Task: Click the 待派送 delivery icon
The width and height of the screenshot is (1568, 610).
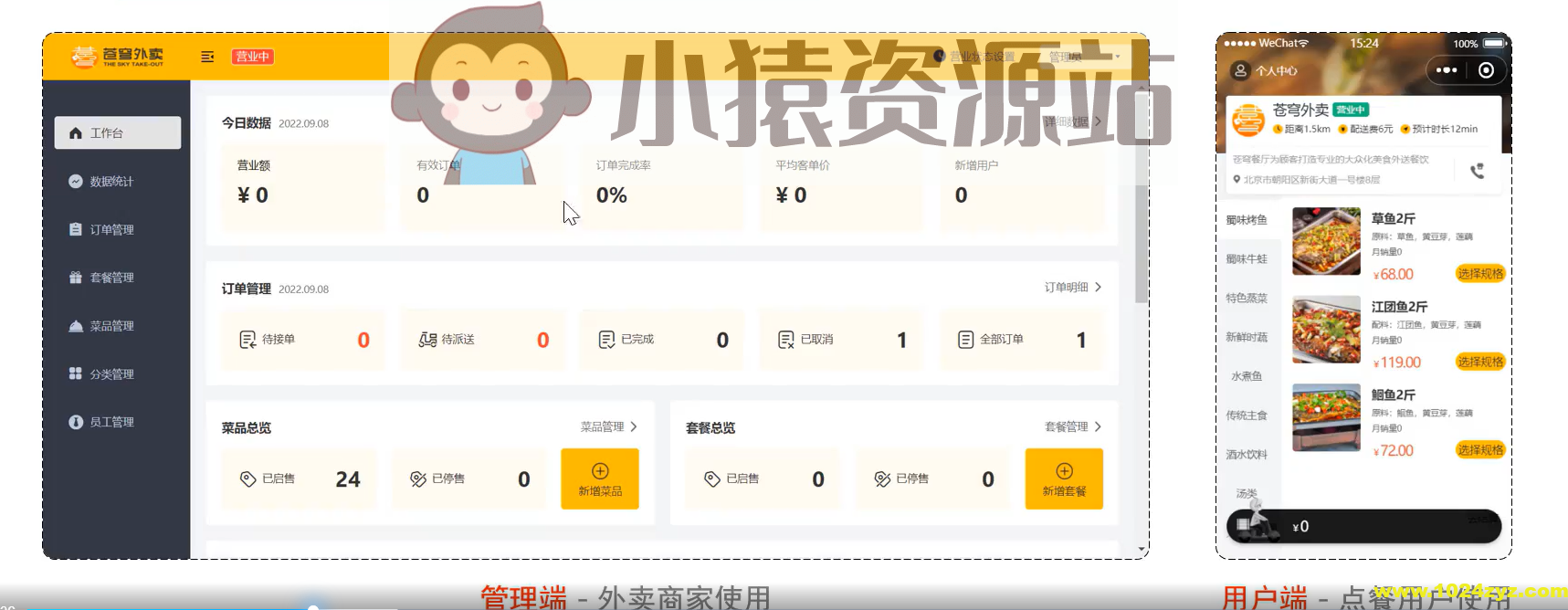Action: point(427,340)
